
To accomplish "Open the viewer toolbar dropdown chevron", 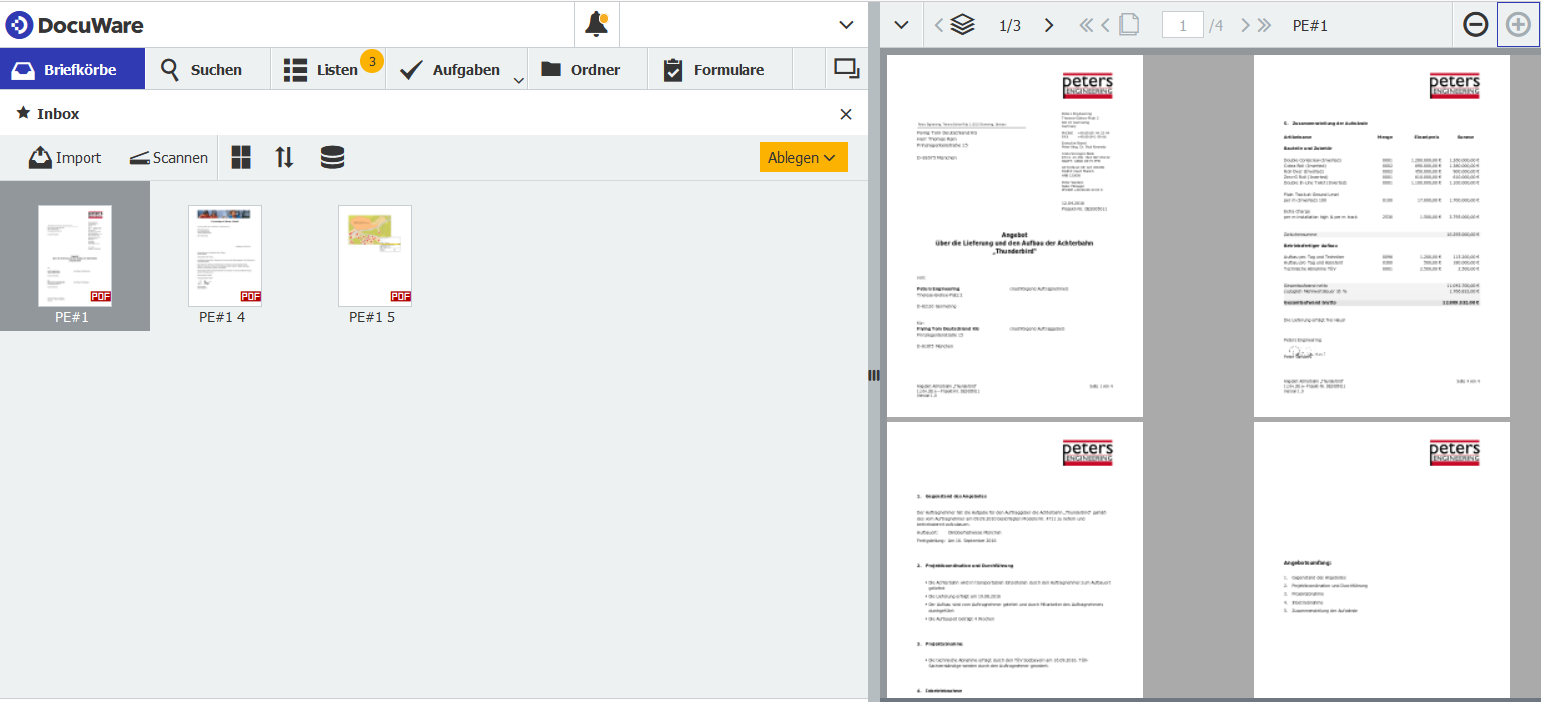I will coord(901,25).
